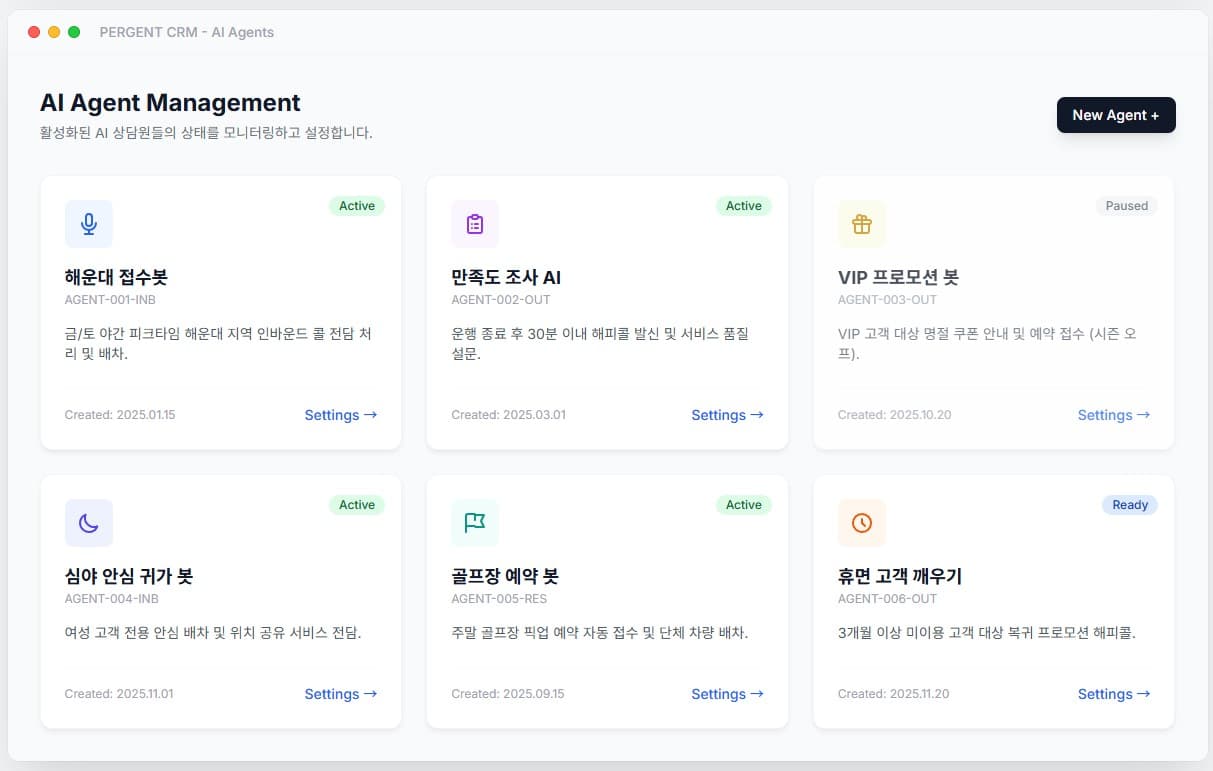Toggle the Paused status on VIP 프로모션 봇
The image size is (1213, 771).
(1126, 206)
